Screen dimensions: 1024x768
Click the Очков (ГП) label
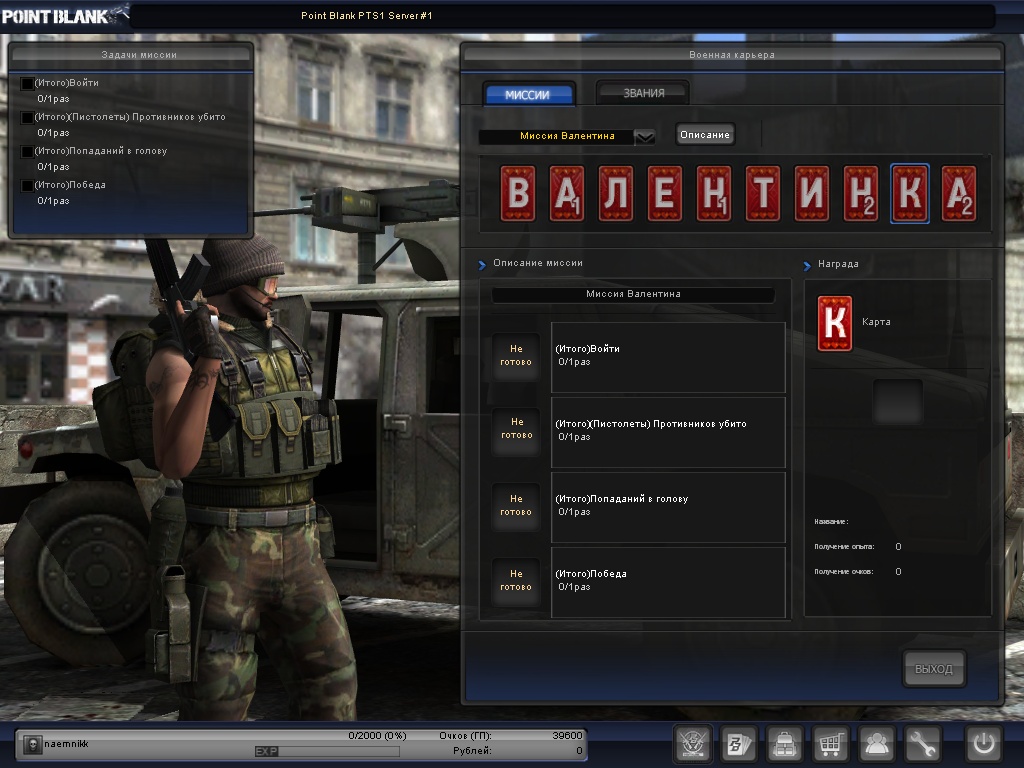(465, 735)
